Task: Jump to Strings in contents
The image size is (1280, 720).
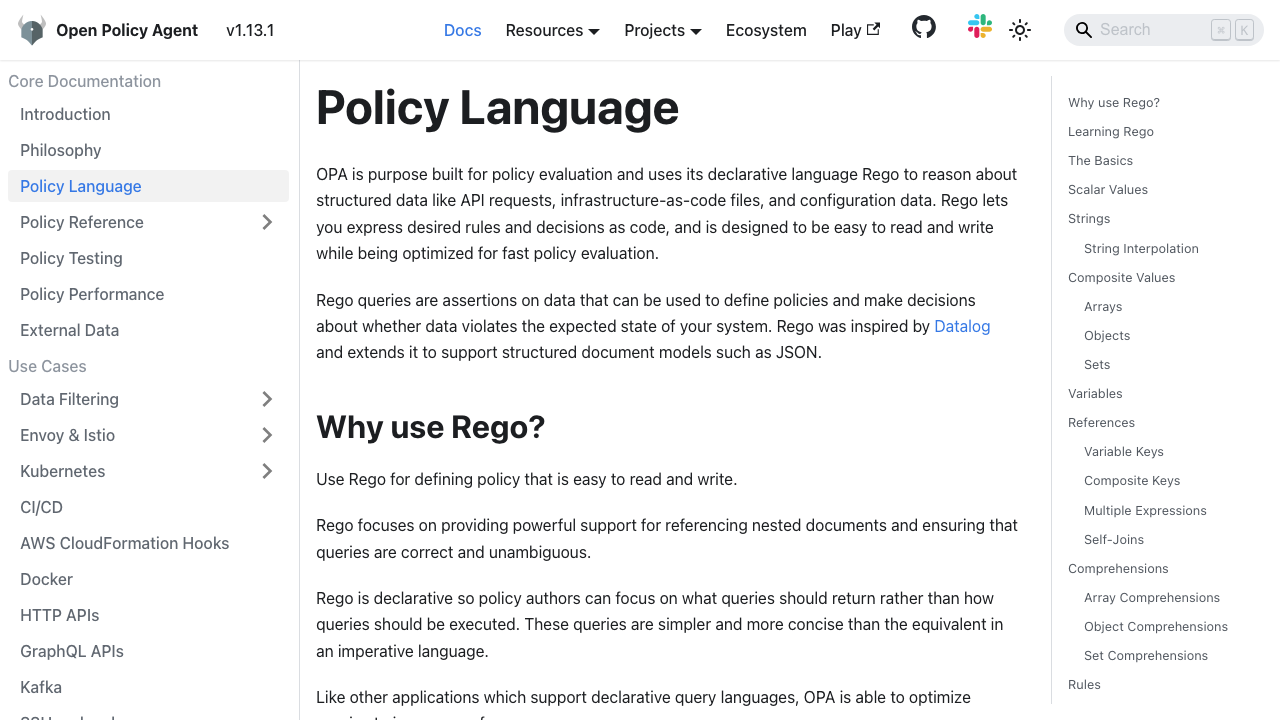Action: pyautogui.click(x=1089, y=218)
